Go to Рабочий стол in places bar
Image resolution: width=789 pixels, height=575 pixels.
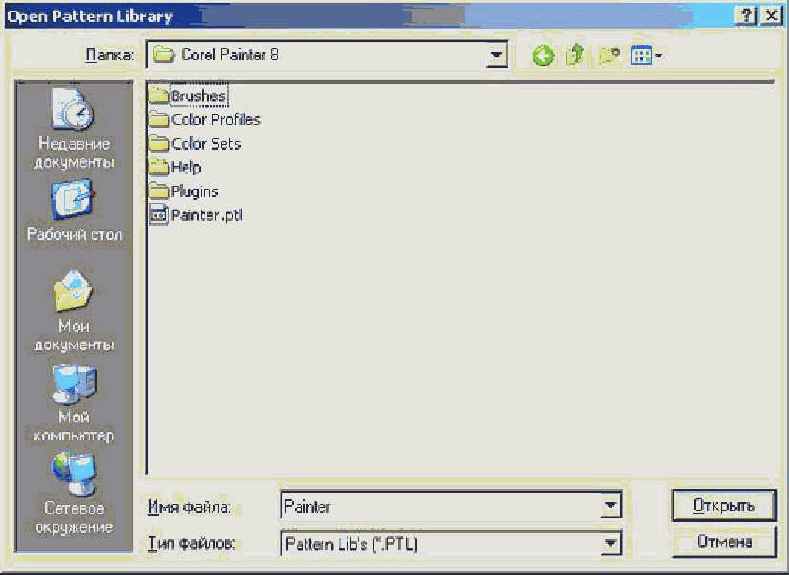[x=74, y=211]
